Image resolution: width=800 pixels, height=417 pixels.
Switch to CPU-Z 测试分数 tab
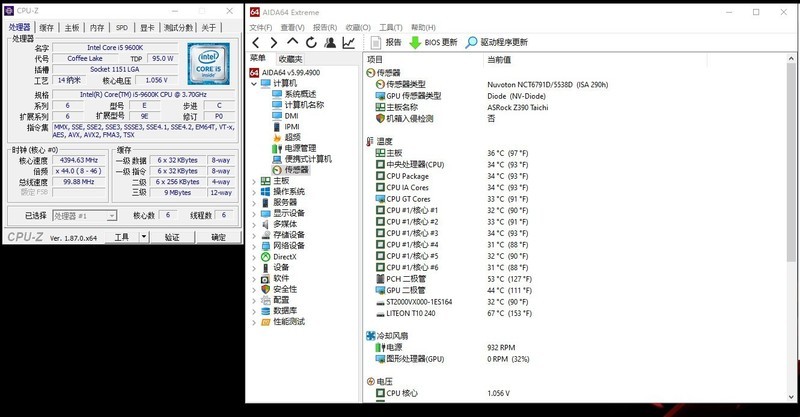[x=179, y=28]
